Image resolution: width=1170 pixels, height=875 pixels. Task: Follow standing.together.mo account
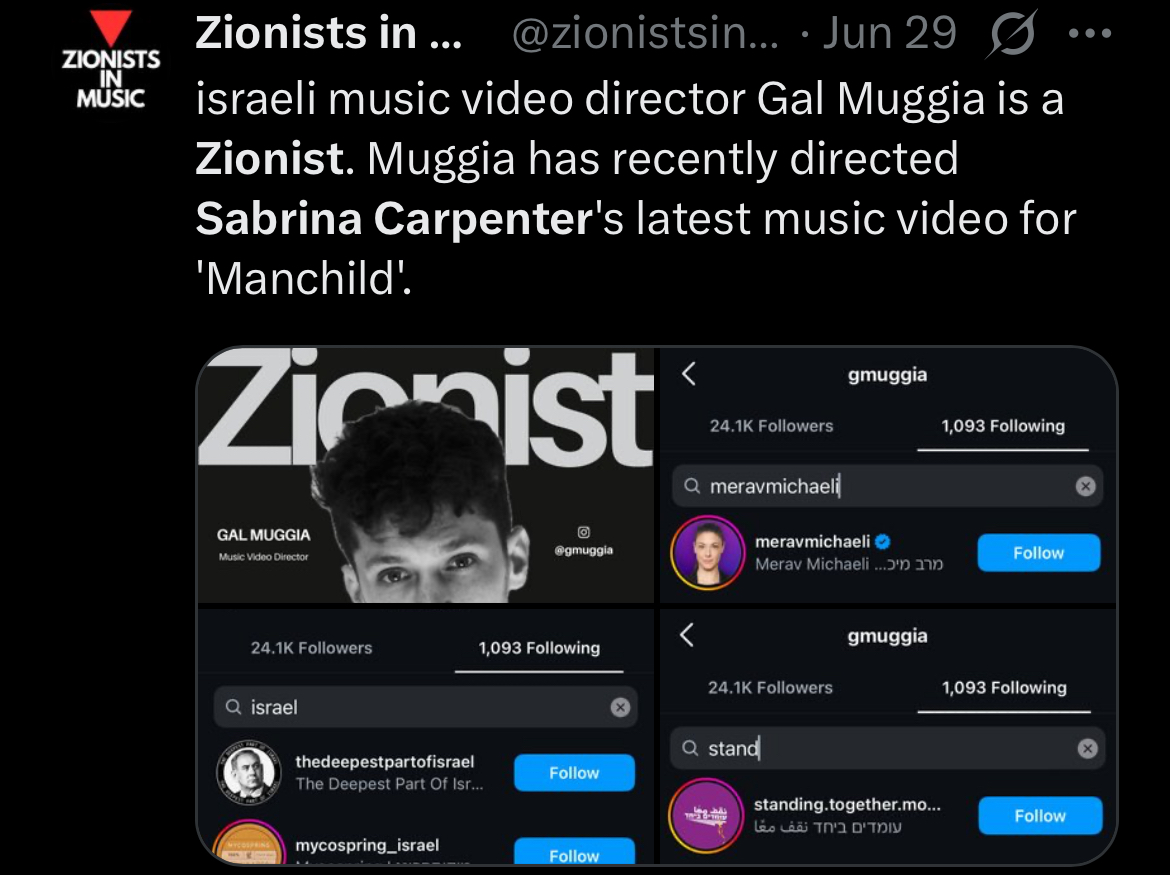coord(1040,815)
